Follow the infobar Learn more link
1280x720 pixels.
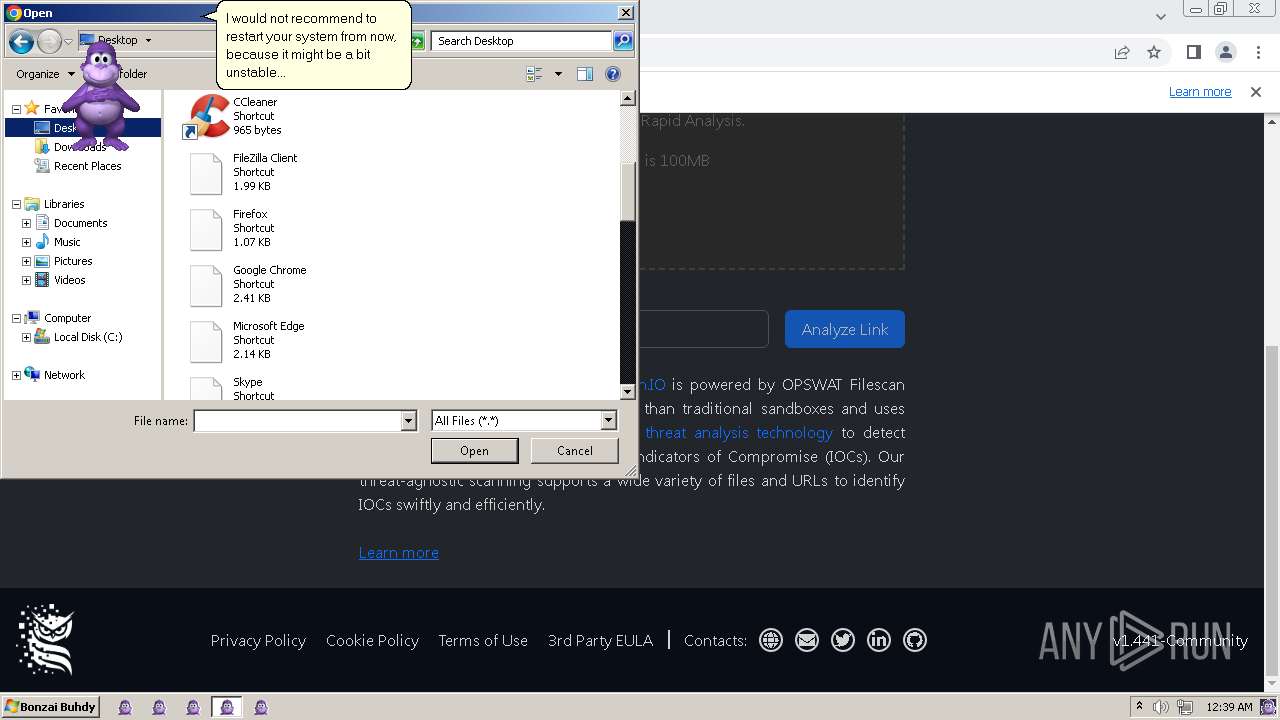[x=1200, y=91]
